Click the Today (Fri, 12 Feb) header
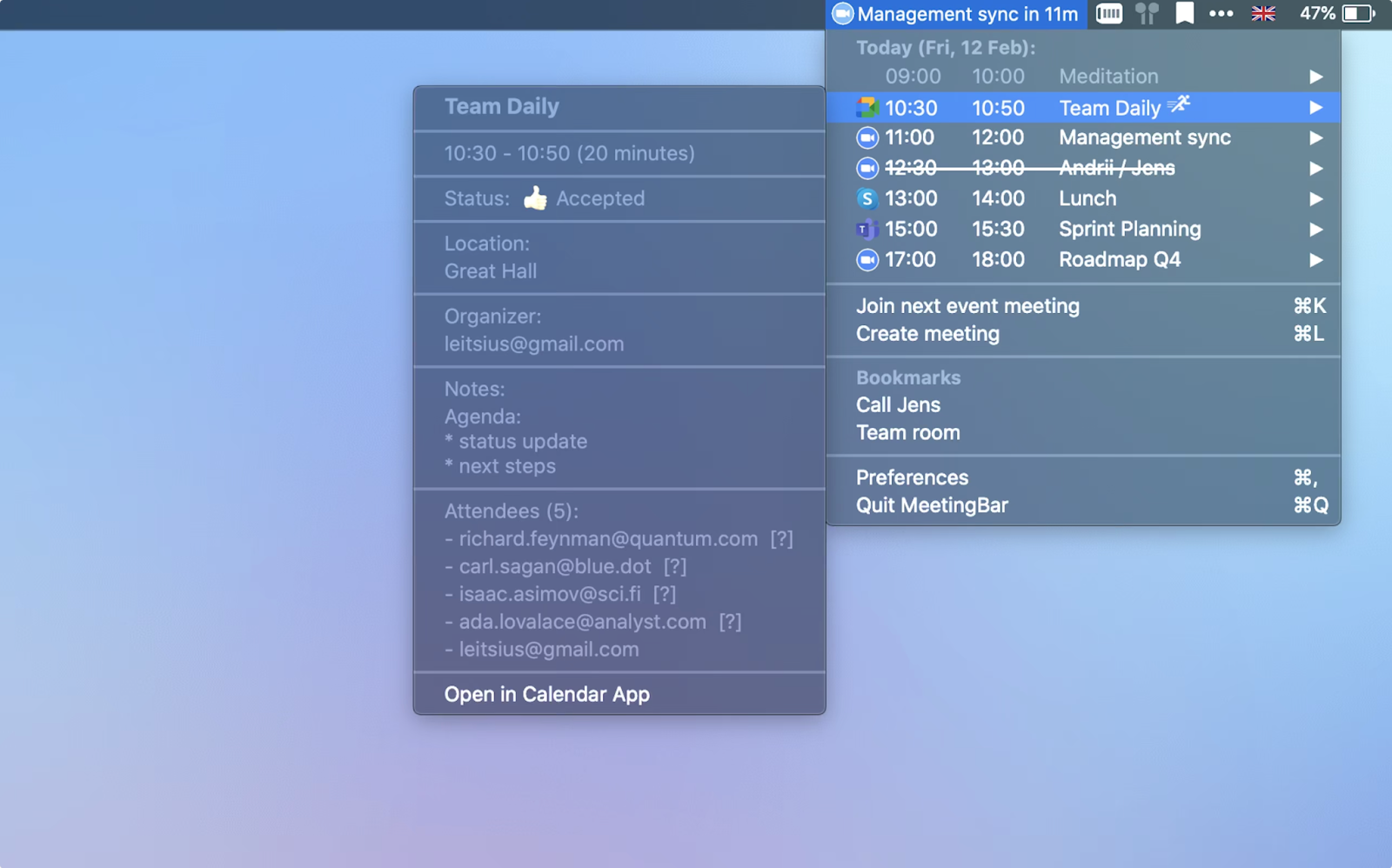The height and width of the screenshot is (868, 1392). tap(946, 48)
